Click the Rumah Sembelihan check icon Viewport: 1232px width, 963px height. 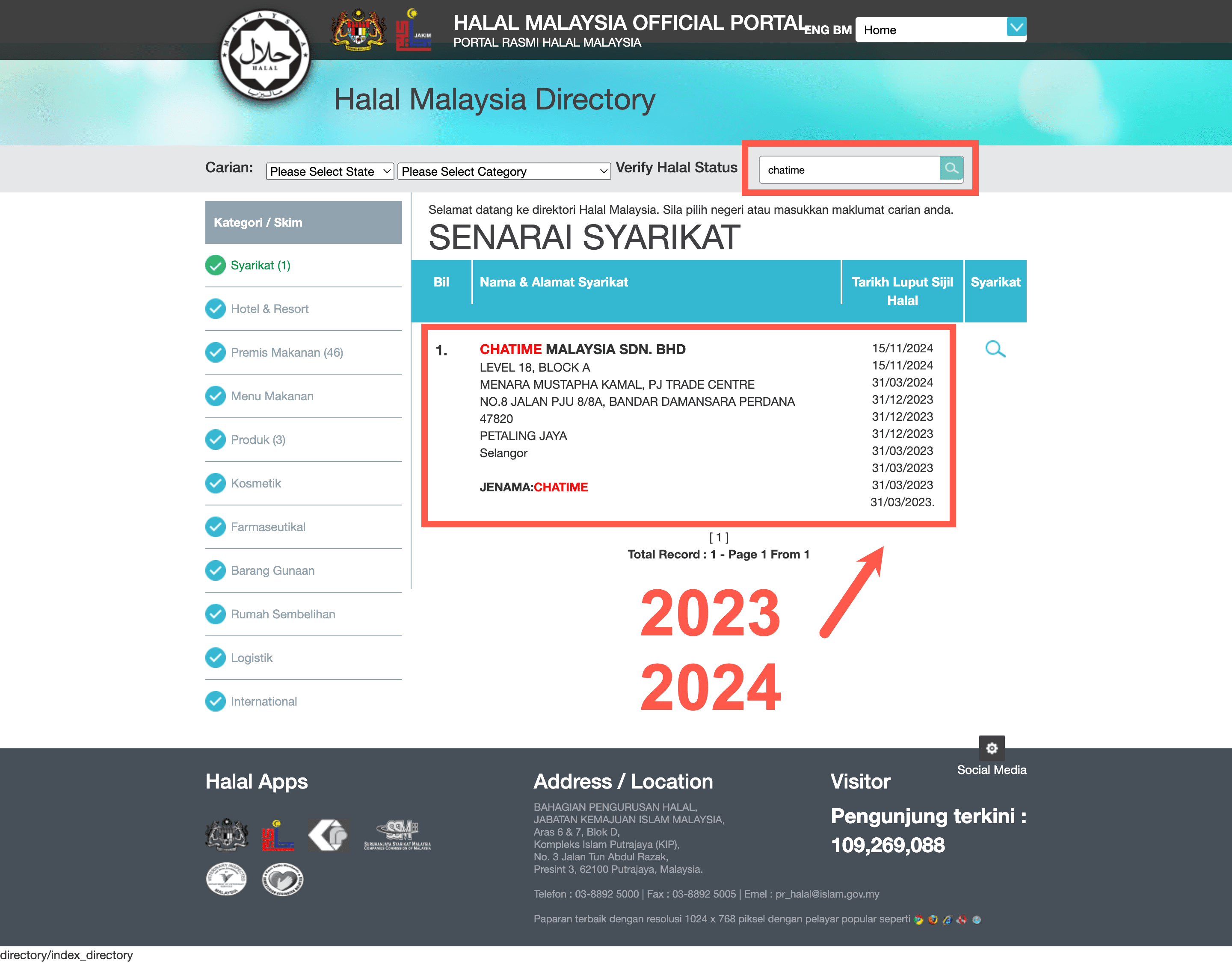(216, 614)
